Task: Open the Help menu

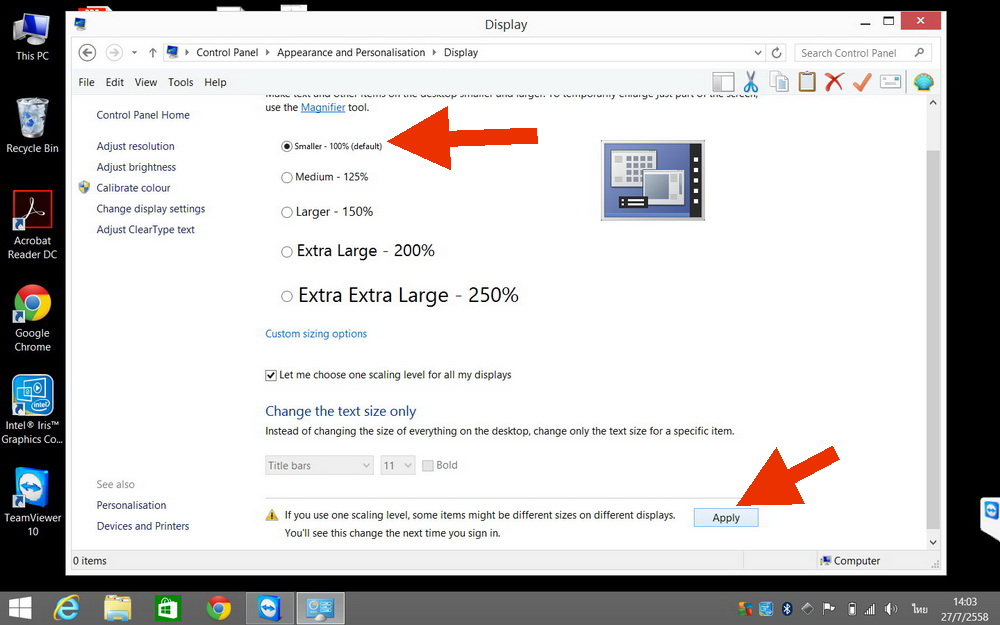Action: coord(215,82)
